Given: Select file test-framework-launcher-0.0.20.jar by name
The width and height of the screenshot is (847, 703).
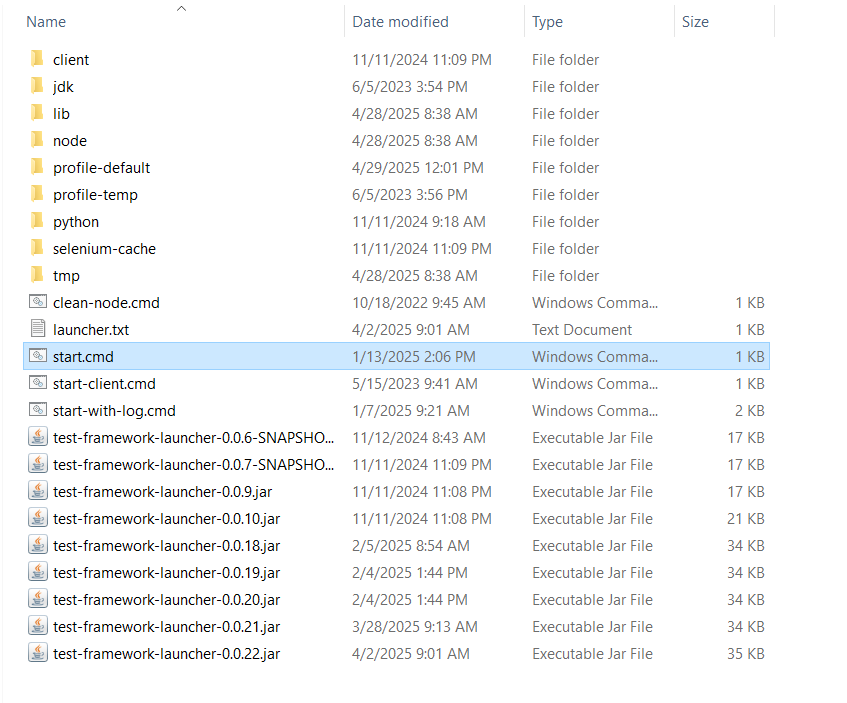Looking at the screenshot, I should pyautogui.click(x=166, y=600).
